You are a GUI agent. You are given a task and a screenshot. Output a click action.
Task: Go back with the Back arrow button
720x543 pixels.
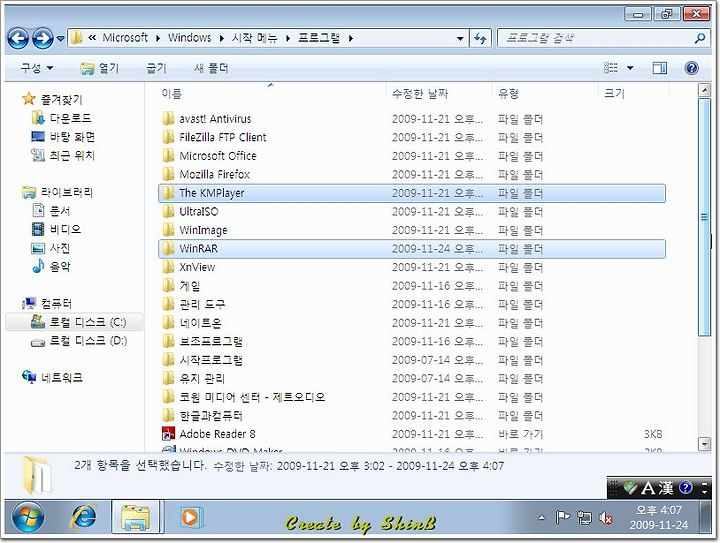(18, 39)
